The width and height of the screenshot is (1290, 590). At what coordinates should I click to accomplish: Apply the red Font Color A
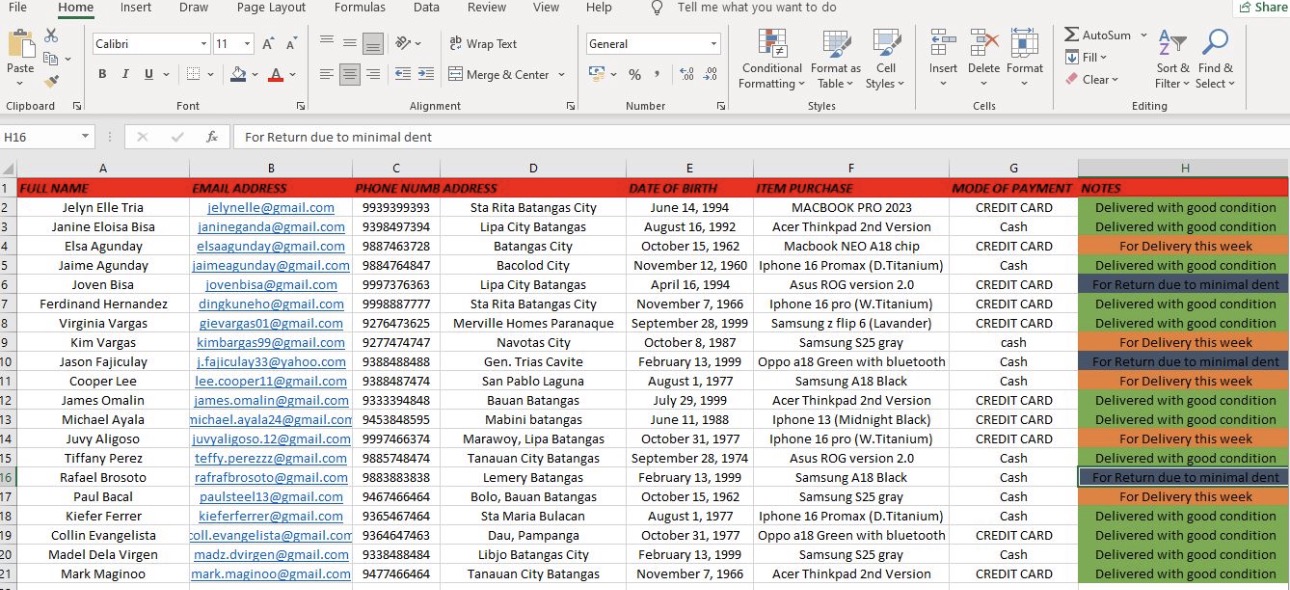(277, 74)
